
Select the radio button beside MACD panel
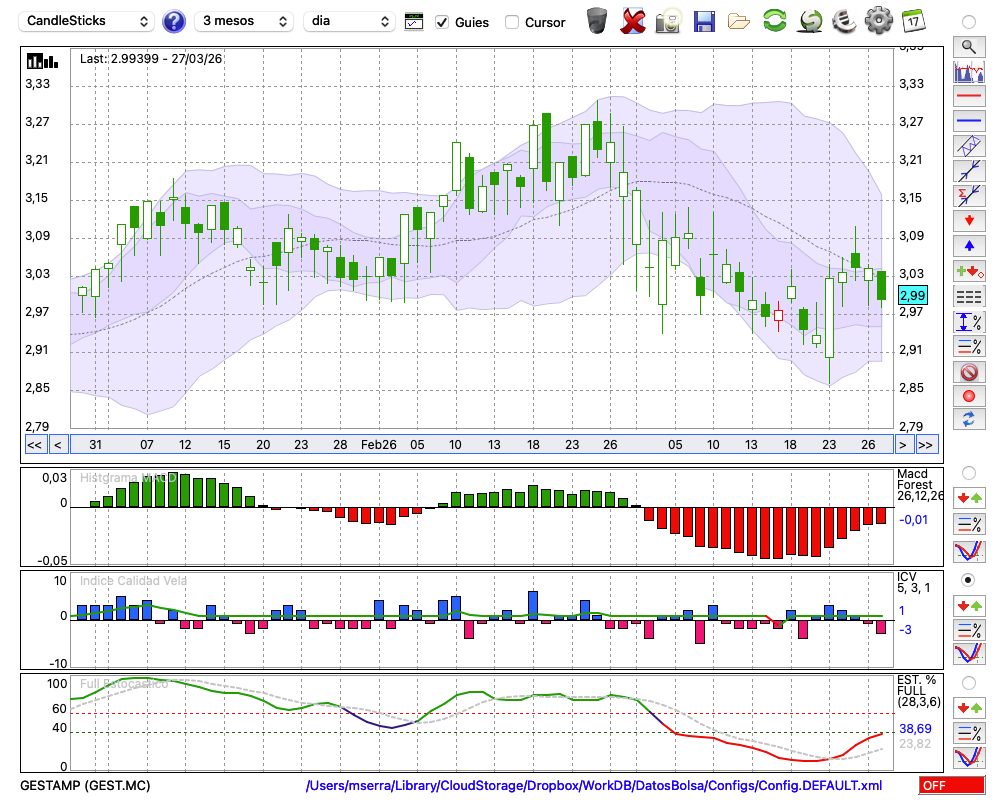[x=968, y=472]
